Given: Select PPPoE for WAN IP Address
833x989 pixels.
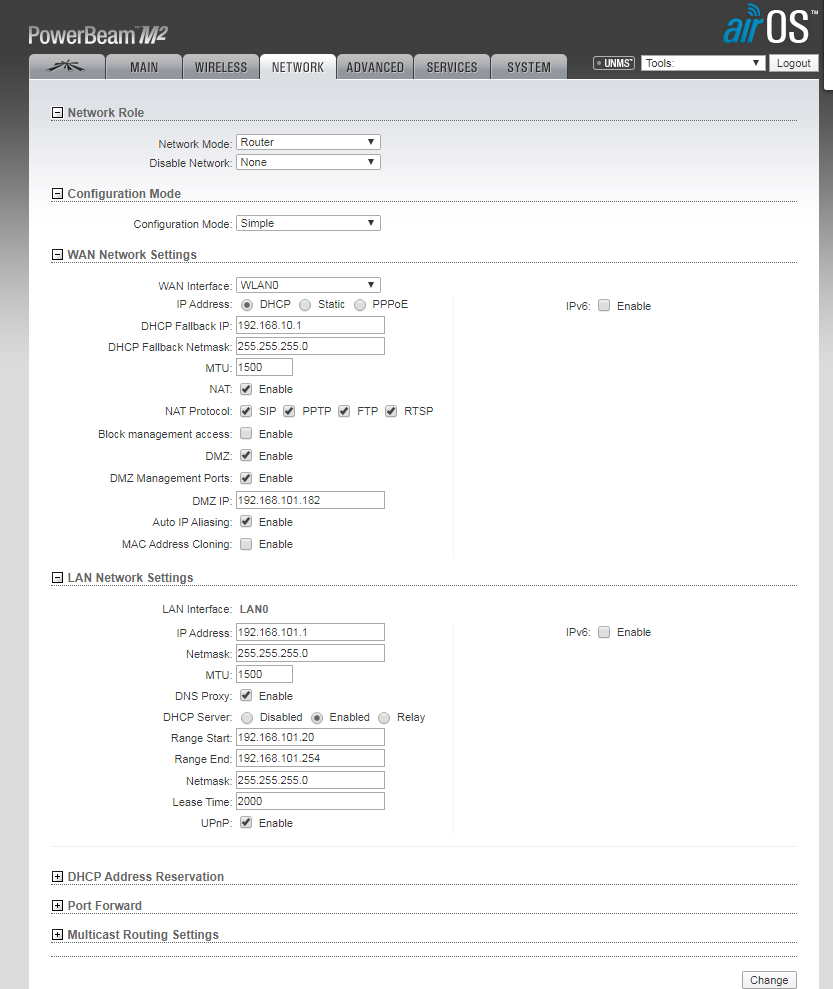Looking at the screenshot, I should click(x=360, y=305).
